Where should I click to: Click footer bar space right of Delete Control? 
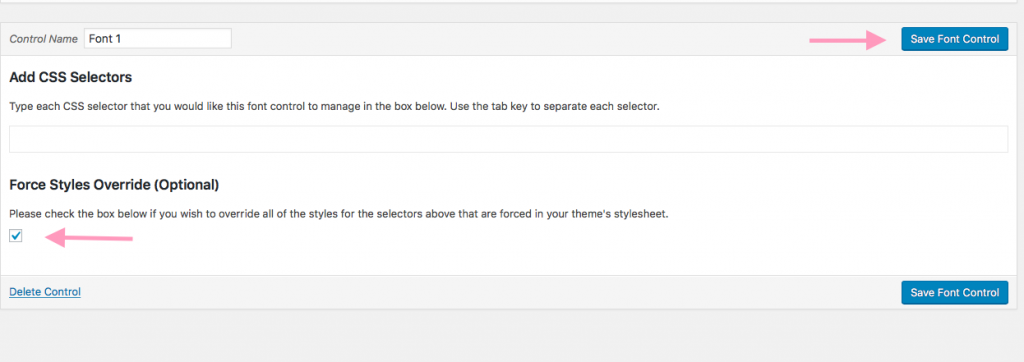[x=490, y=292]
